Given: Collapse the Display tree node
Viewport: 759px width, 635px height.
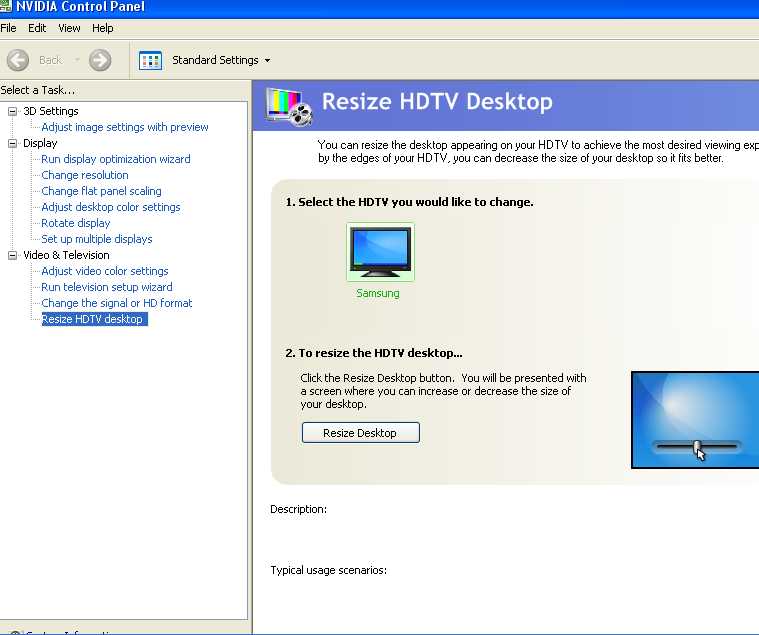Looking at the screenshot, I should tap(13, 143).
